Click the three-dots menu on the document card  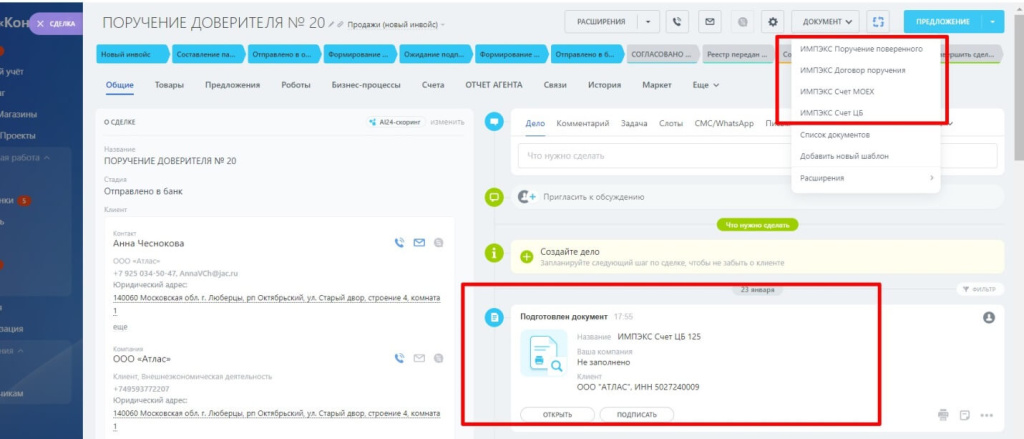click(987, 415)
